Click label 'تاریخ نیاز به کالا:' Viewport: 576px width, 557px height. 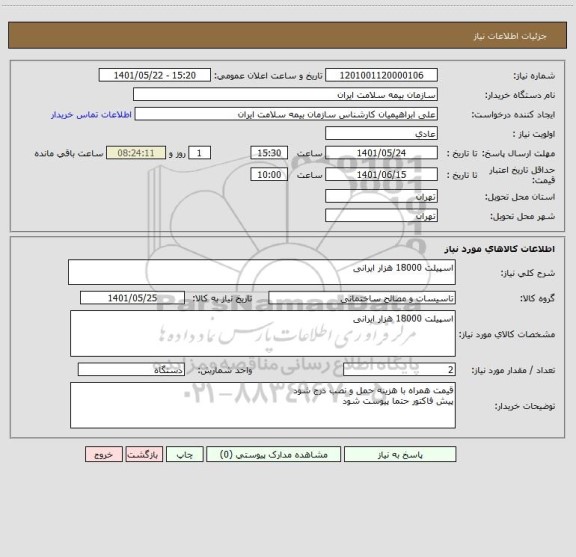(223, 298)
